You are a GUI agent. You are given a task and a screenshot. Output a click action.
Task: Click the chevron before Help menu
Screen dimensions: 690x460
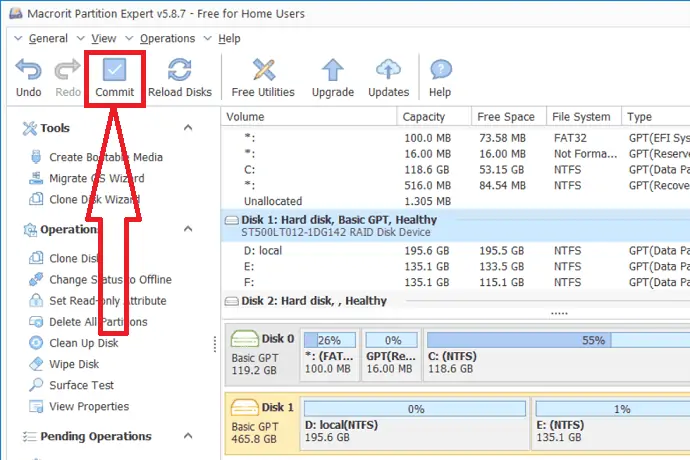point(207,38)
